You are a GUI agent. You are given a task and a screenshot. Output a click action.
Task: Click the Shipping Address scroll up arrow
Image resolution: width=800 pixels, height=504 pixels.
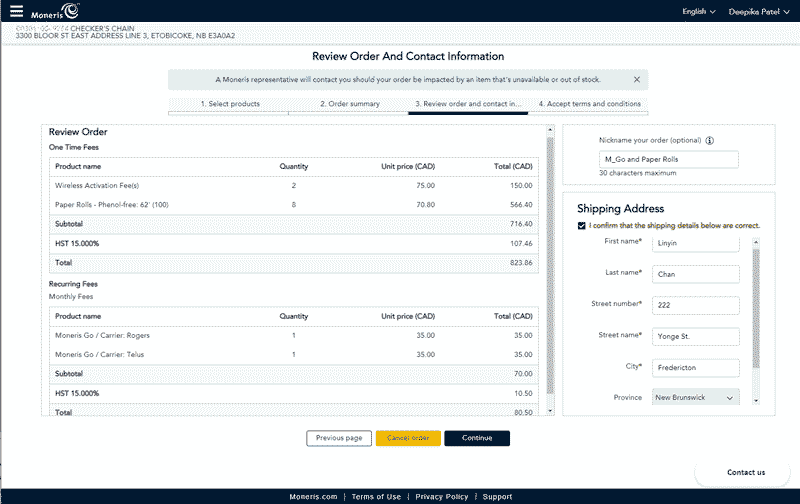756,242
